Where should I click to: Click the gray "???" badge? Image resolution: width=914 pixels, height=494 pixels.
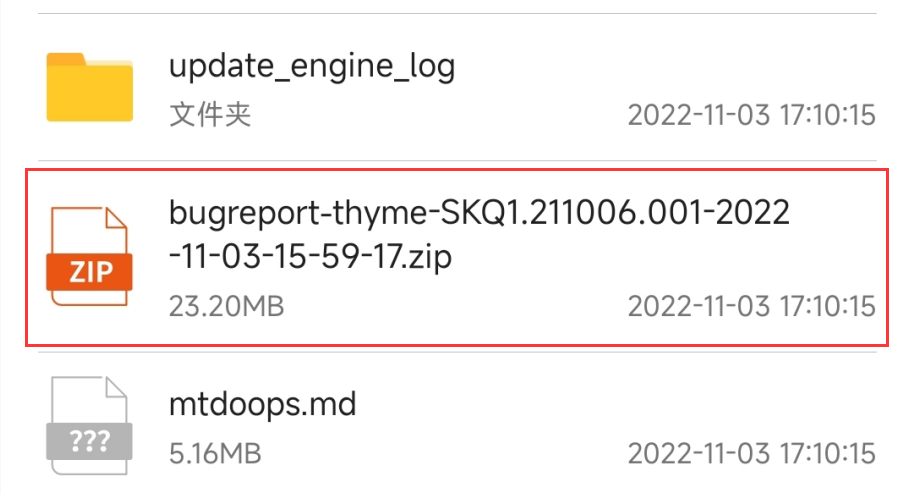[89, 441]
